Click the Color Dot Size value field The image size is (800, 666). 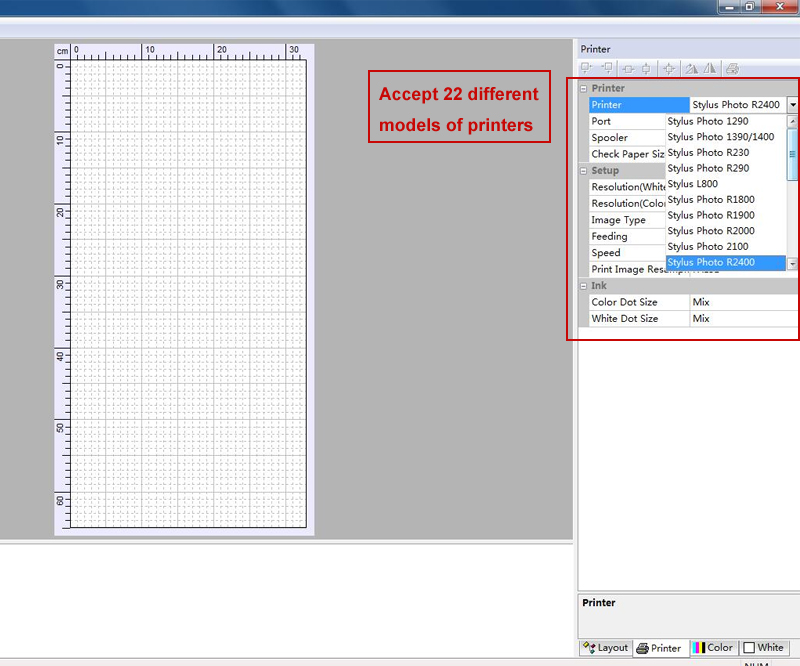click(743, 302)
